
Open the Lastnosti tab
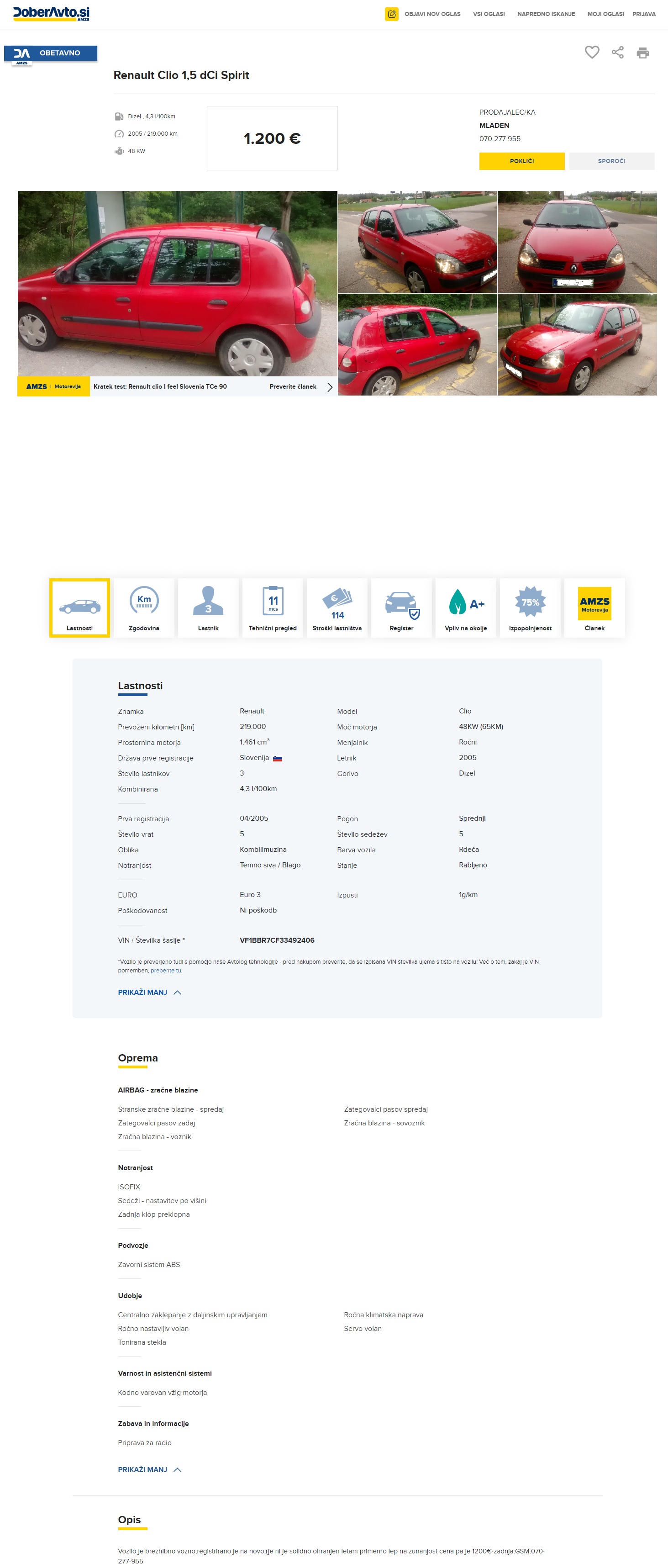(80, 607)
